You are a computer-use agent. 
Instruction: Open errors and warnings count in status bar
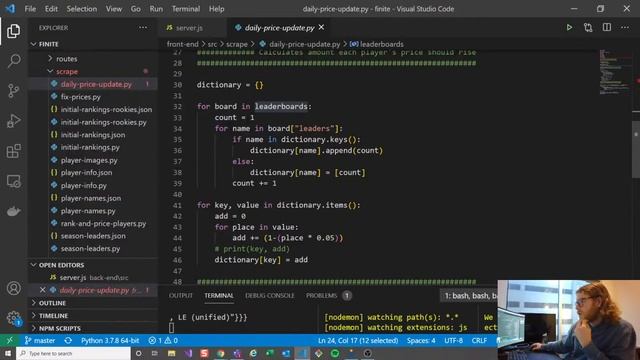tap(163, 340)
